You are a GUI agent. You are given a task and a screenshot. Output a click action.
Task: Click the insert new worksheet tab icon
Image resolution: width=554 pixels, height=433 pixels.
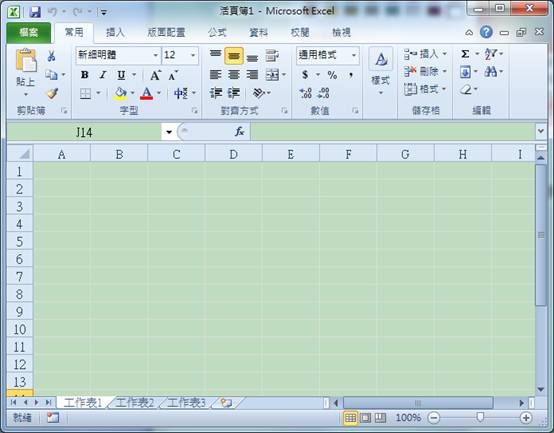pos(226,403)
